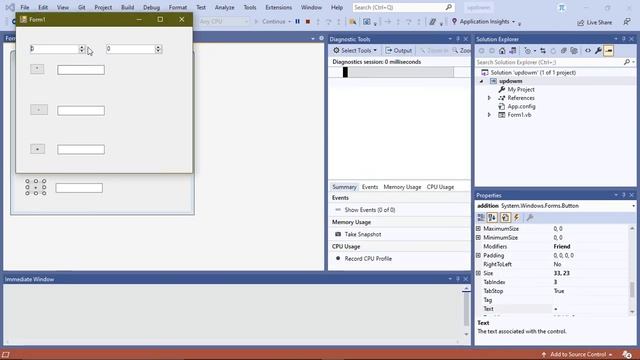Show the Properties page icon
The image size is (640, 360).
tap(505, 218)
